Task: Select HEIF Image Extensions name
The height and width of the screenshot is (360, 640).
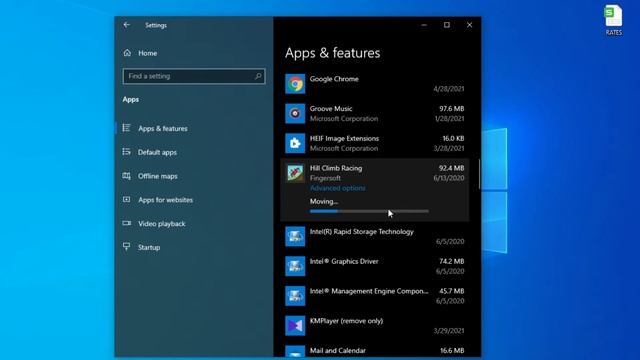Action: 344,139
